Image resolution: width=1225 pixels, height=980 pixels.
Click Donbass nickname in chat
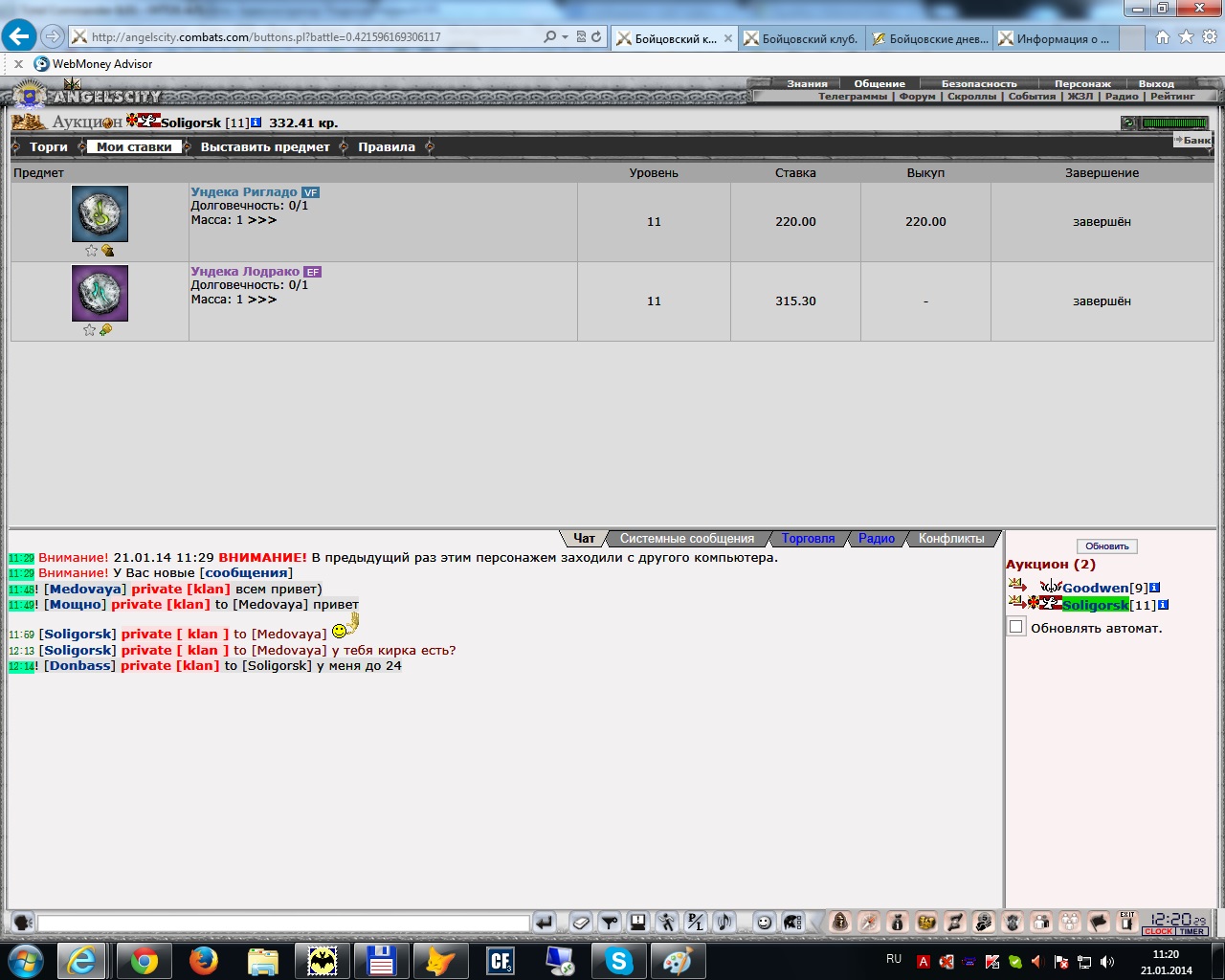[79, 666]
